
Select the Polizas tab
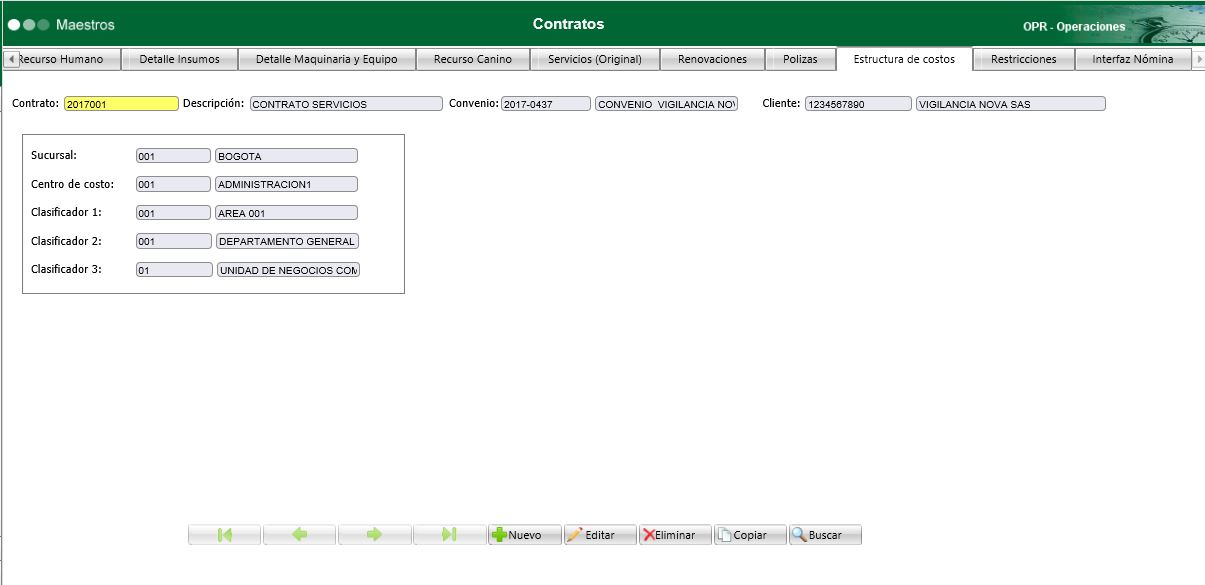coord(801,59)
